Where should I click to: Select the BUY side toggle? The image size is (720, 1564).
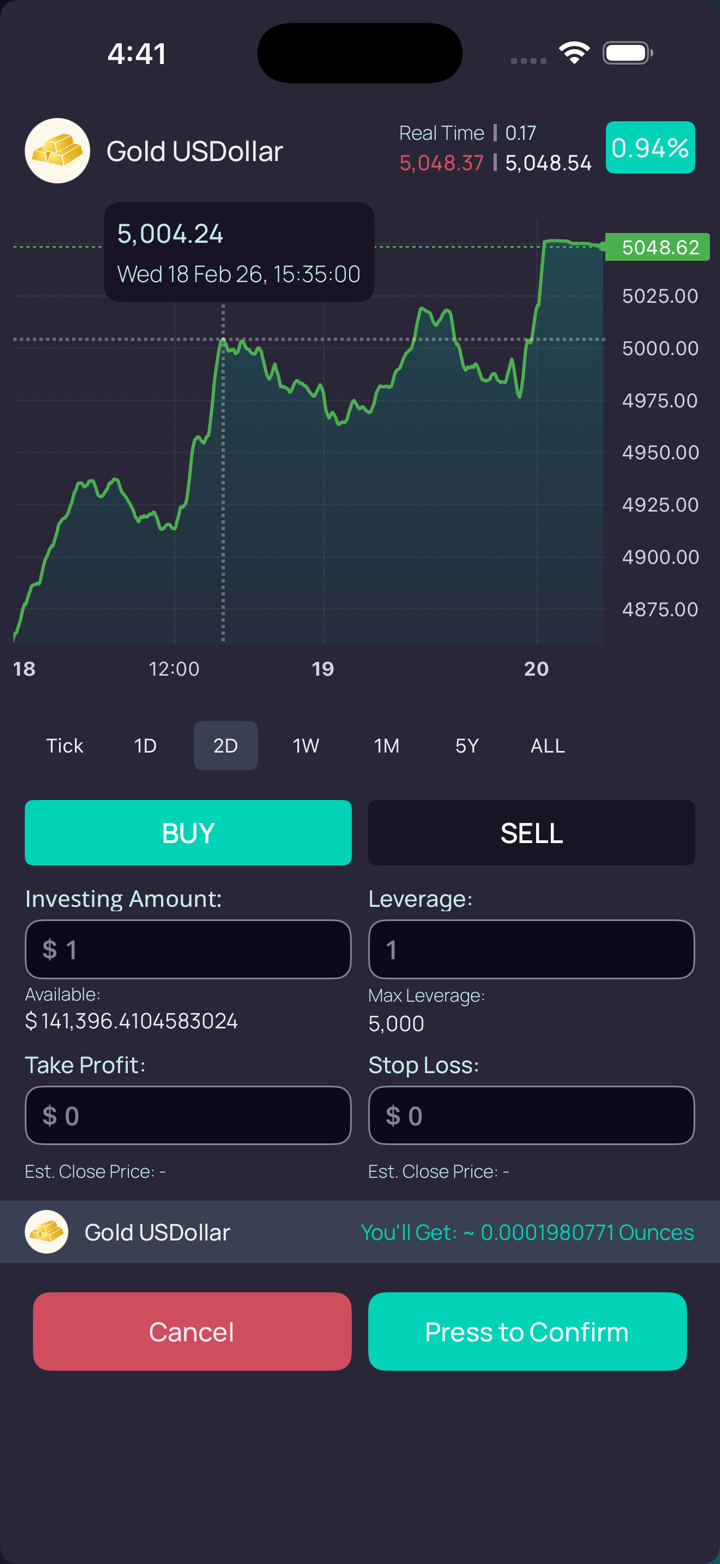(x=188, y=833)
